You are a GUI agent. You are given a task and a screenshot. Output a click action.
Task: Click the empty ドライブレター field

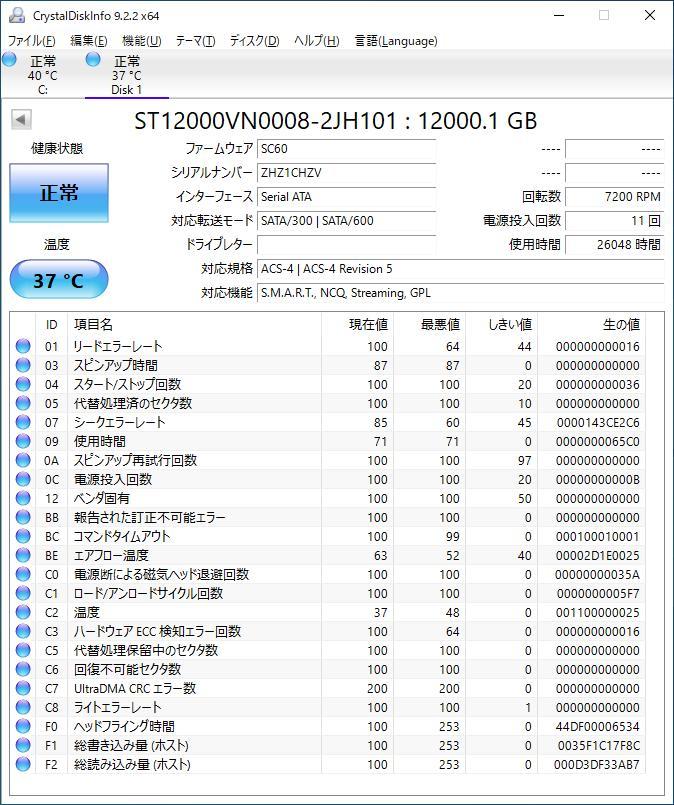tap(346, 245)
